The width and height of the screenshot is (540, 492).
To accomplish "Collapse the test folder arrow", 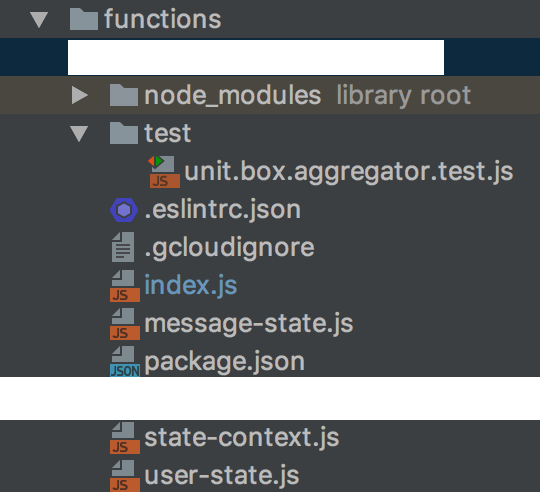I will pyautogui.click(x=79, y=134).
